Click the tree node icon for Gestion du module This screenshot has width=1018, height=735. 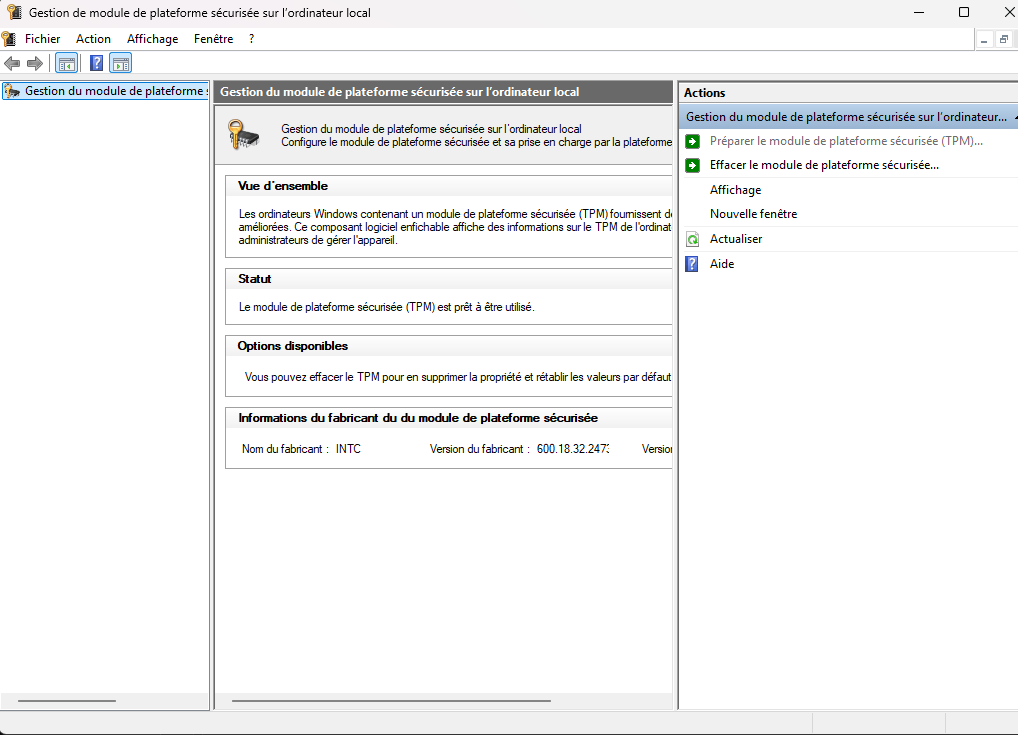(x=12, y=92)
